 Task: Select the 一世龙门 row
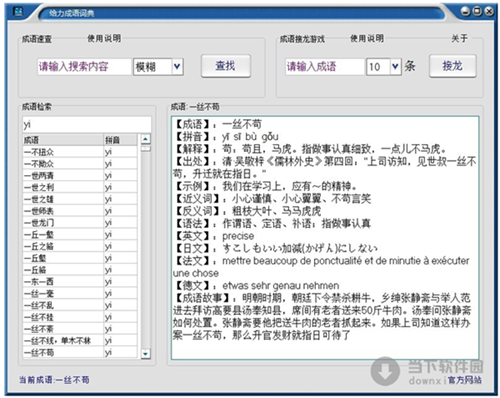click(80, 223)
